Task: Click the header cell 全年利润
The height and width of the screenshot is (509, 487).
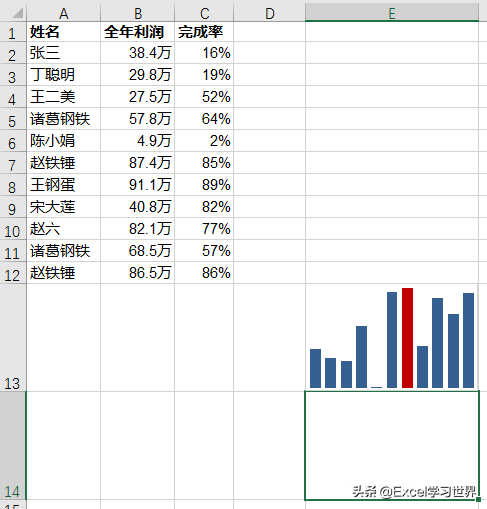Action: click(x=137, y=32)
